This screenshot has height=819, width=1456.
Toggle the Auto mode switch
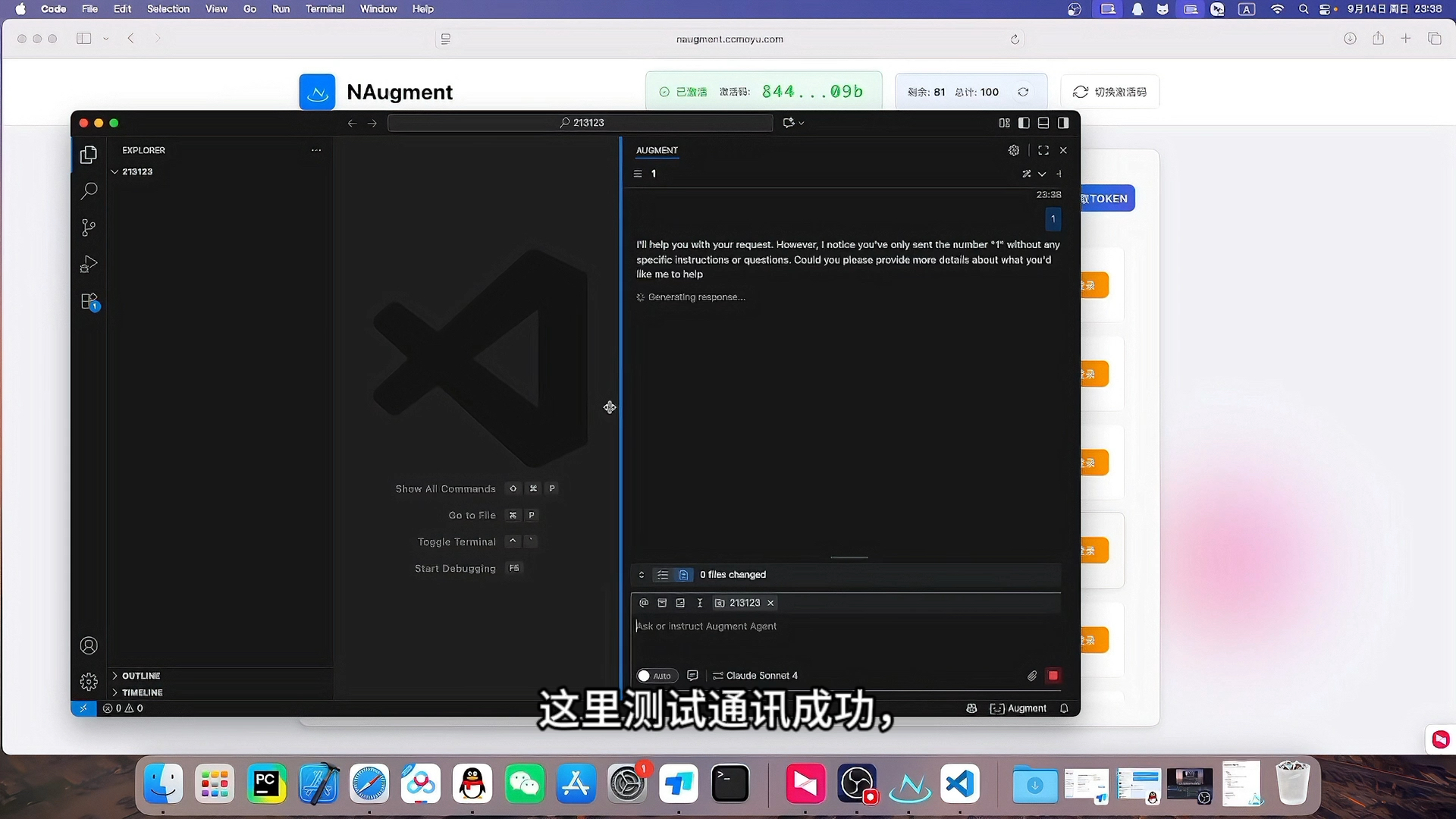pos(657,676)
